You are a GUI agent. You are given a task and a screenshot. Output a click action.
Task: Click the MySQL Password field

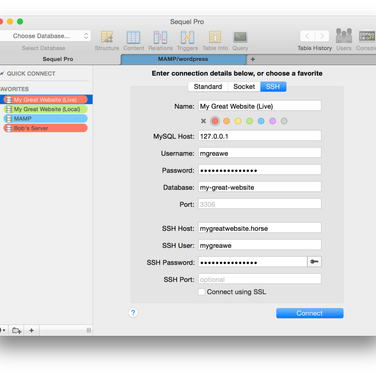[x=260, y=170]
